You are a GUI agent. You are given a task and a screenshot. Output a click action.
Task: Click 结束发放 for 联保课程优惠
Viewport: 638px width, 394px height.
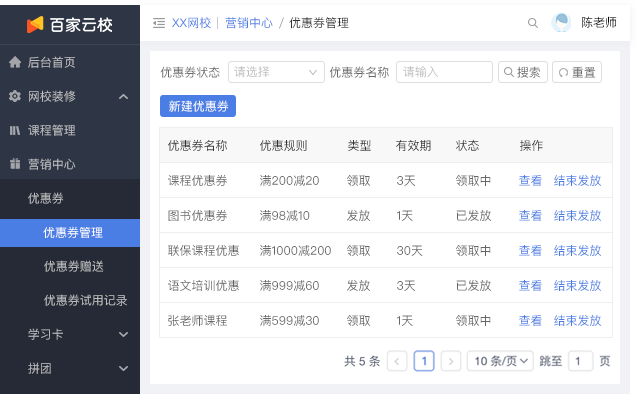(x=578, y=250)
